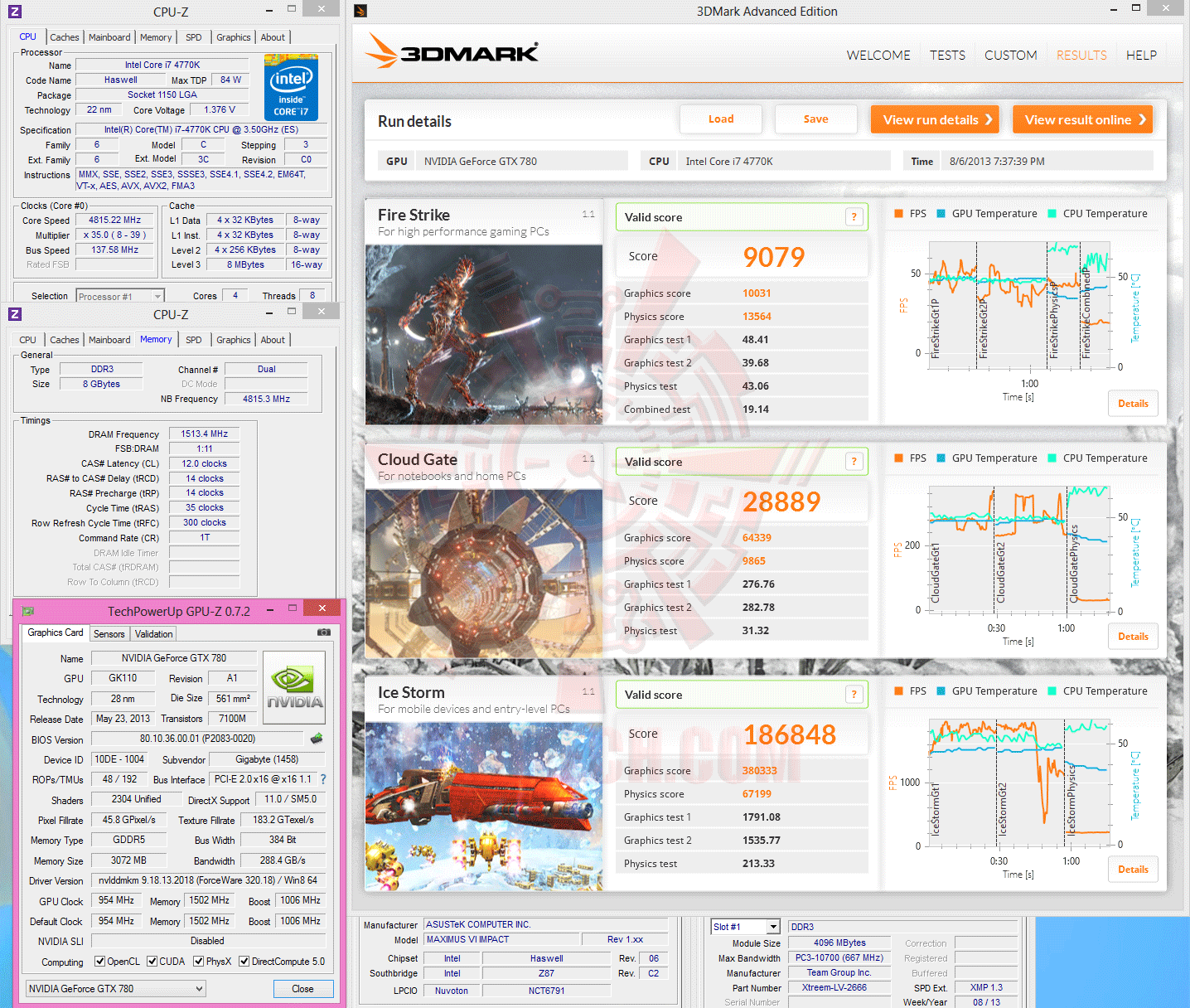Click the Ice Storm preview thumbnail
This screenshot has width=1190, height=1008.
click(484, 807)
